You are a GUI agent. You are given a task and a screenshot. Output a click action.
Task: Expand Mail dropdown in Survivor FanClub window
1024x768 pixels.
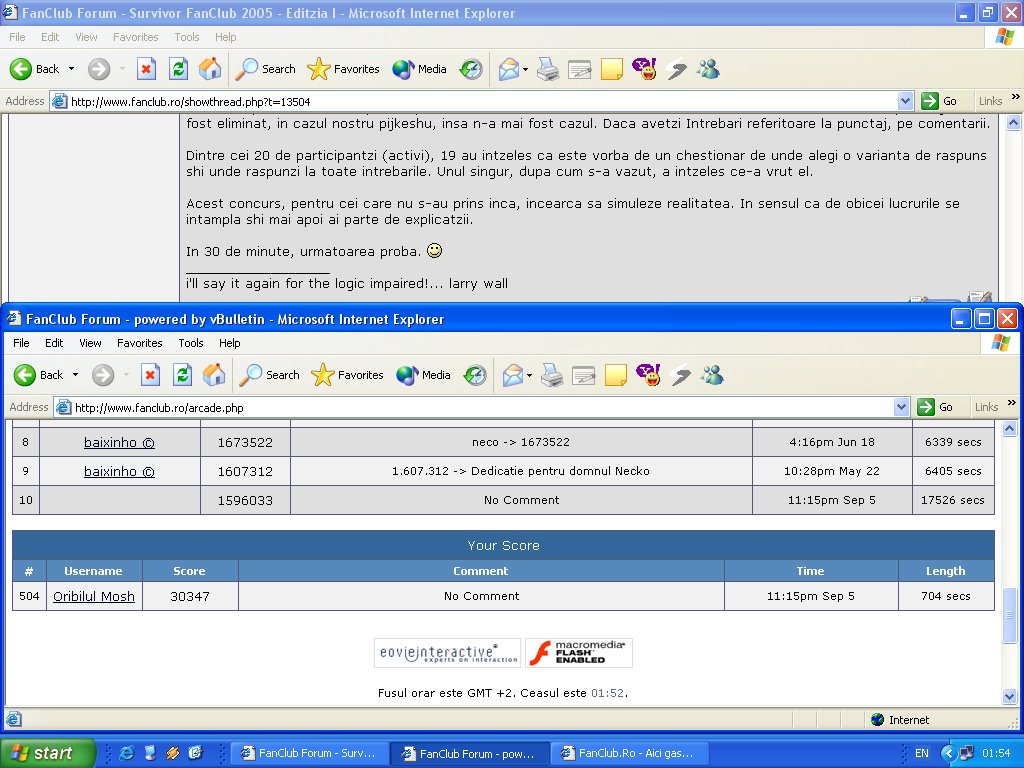[525, 69]
